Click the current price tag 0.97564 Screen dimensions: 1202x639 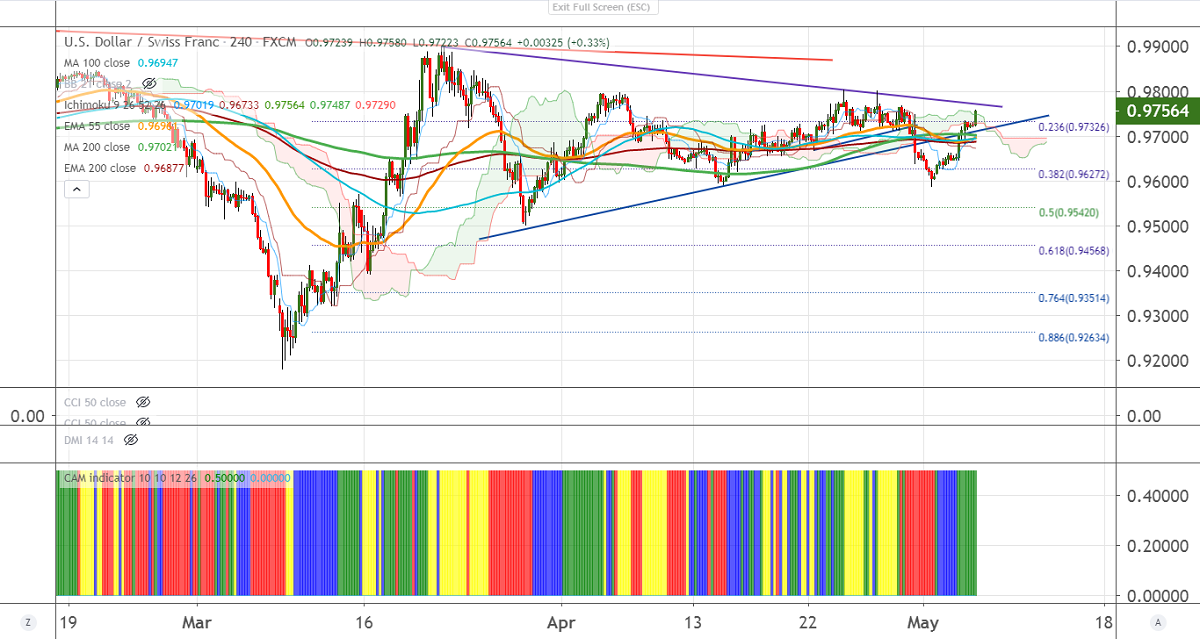(x=1159, y=112)
